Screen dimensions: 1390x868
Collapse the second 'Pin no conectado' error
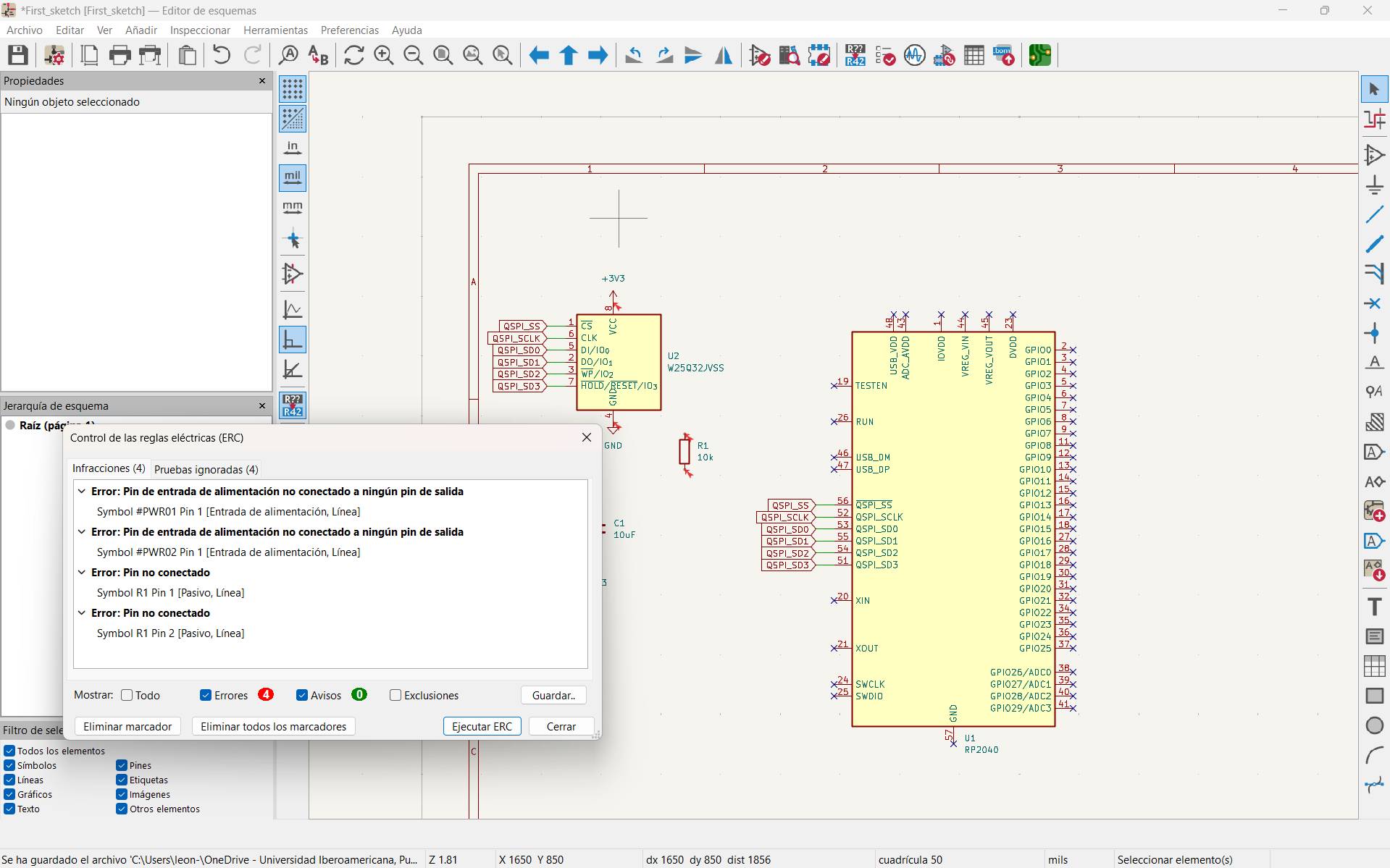point(82,613)
